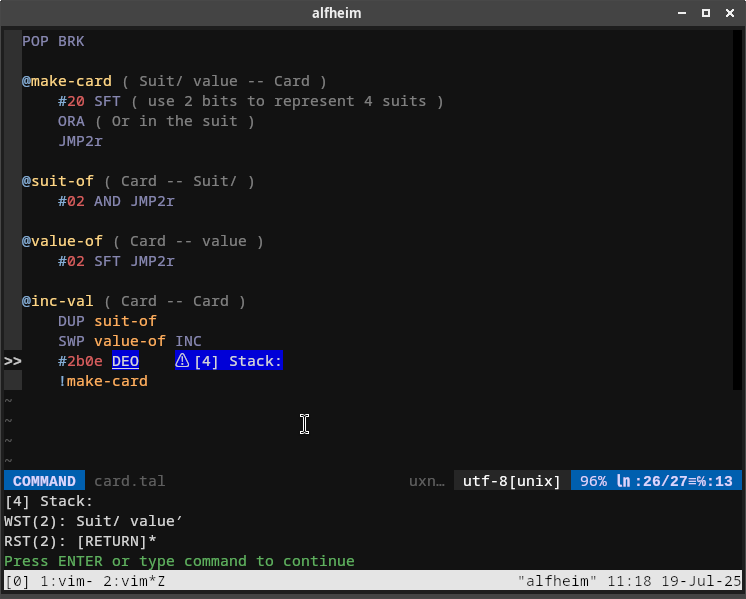Image resolution: width=746 pixels, height=599 pixels.
Task: Click 'use 2 bits to represent 4 suits' comment
Action: click(287, 101)
